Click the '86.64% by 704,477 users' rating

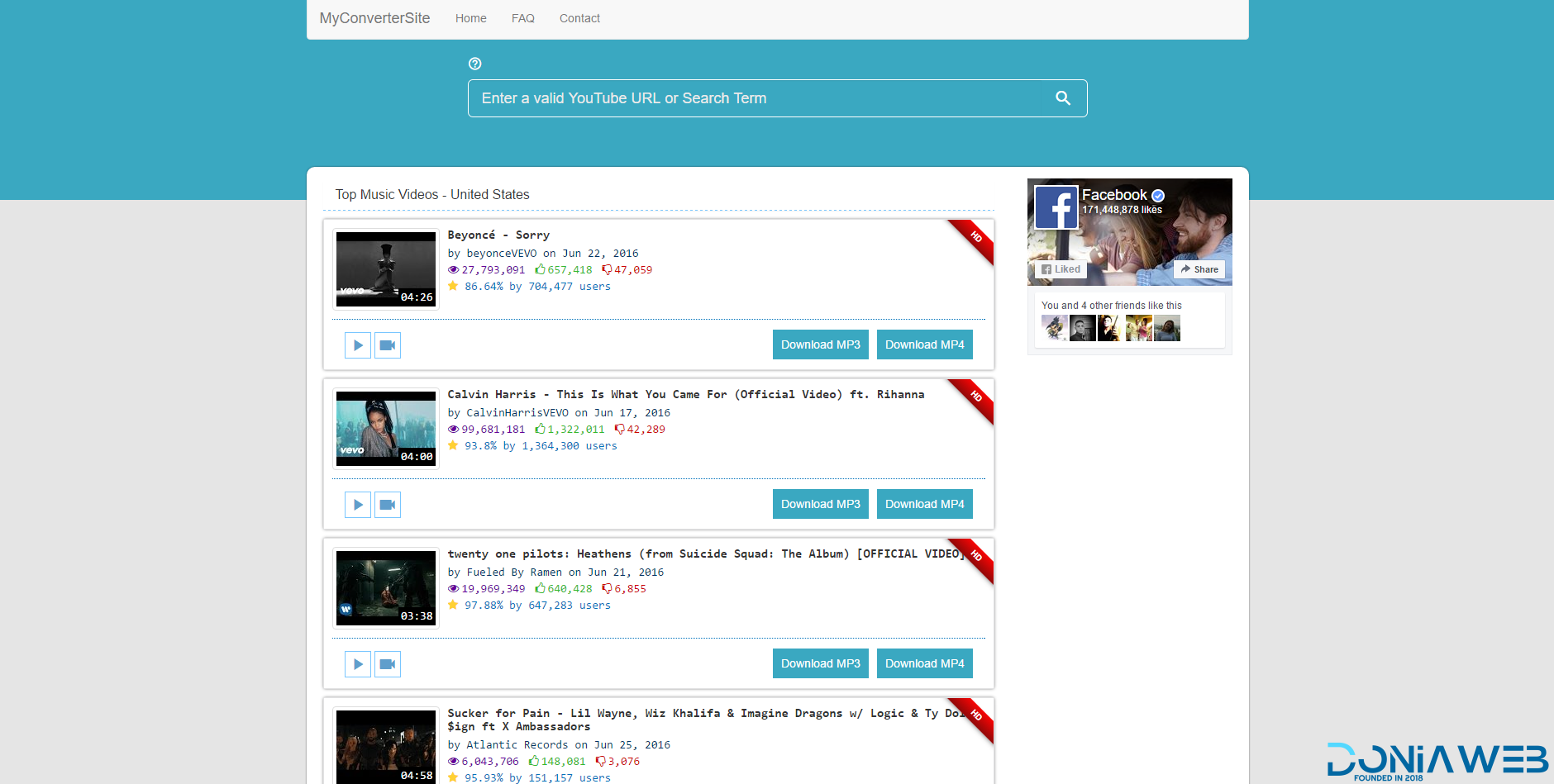537,287
